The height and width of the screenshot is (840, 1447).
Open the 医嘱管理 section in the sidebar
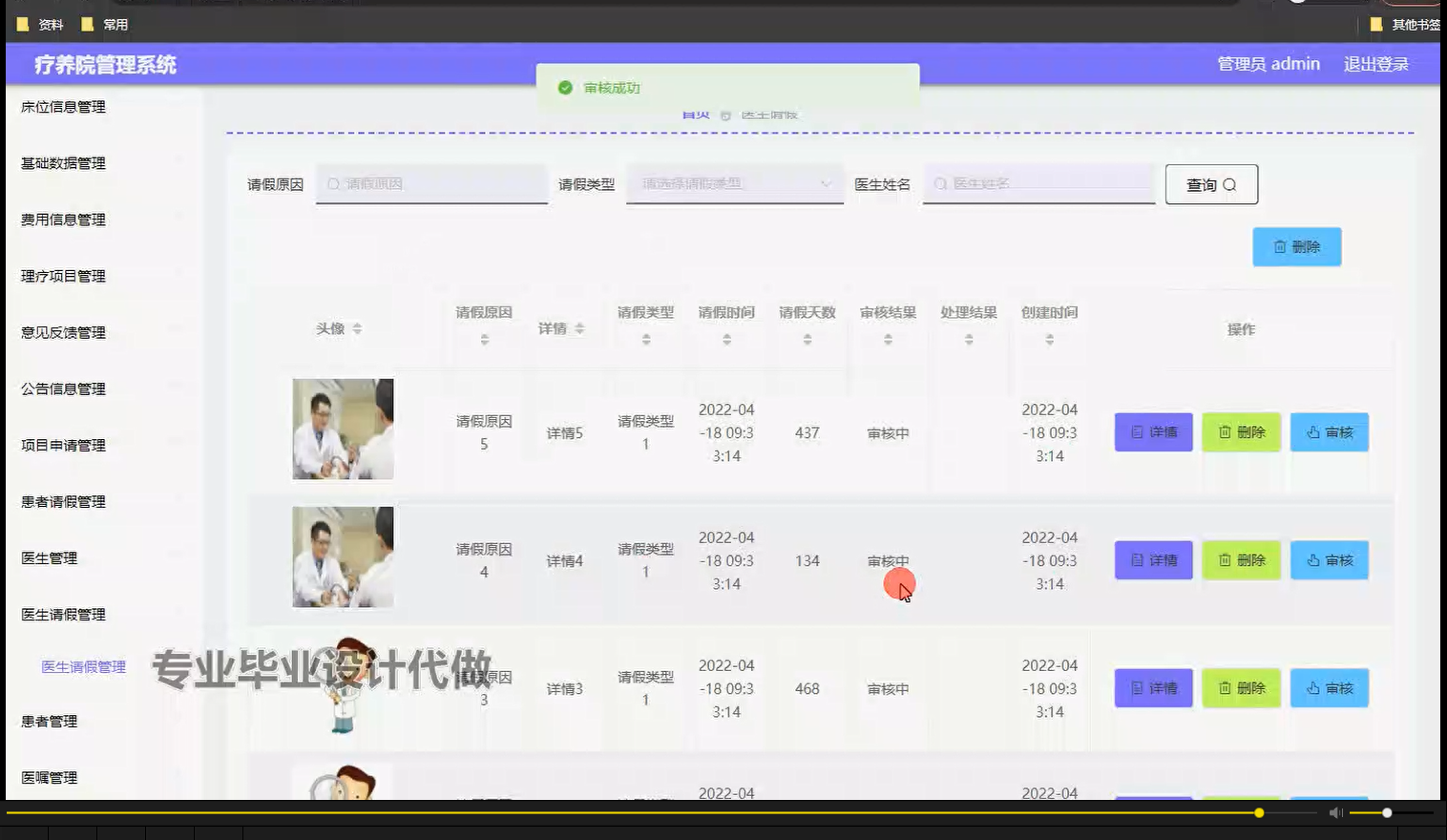tap(51, 777)
